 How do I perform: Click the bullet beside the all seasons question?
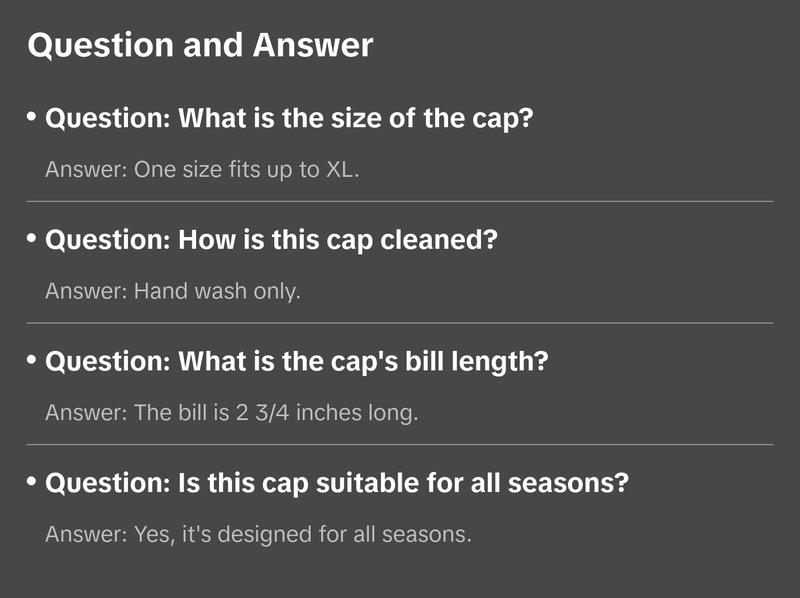pyautogui.click(x=32, y=482)
